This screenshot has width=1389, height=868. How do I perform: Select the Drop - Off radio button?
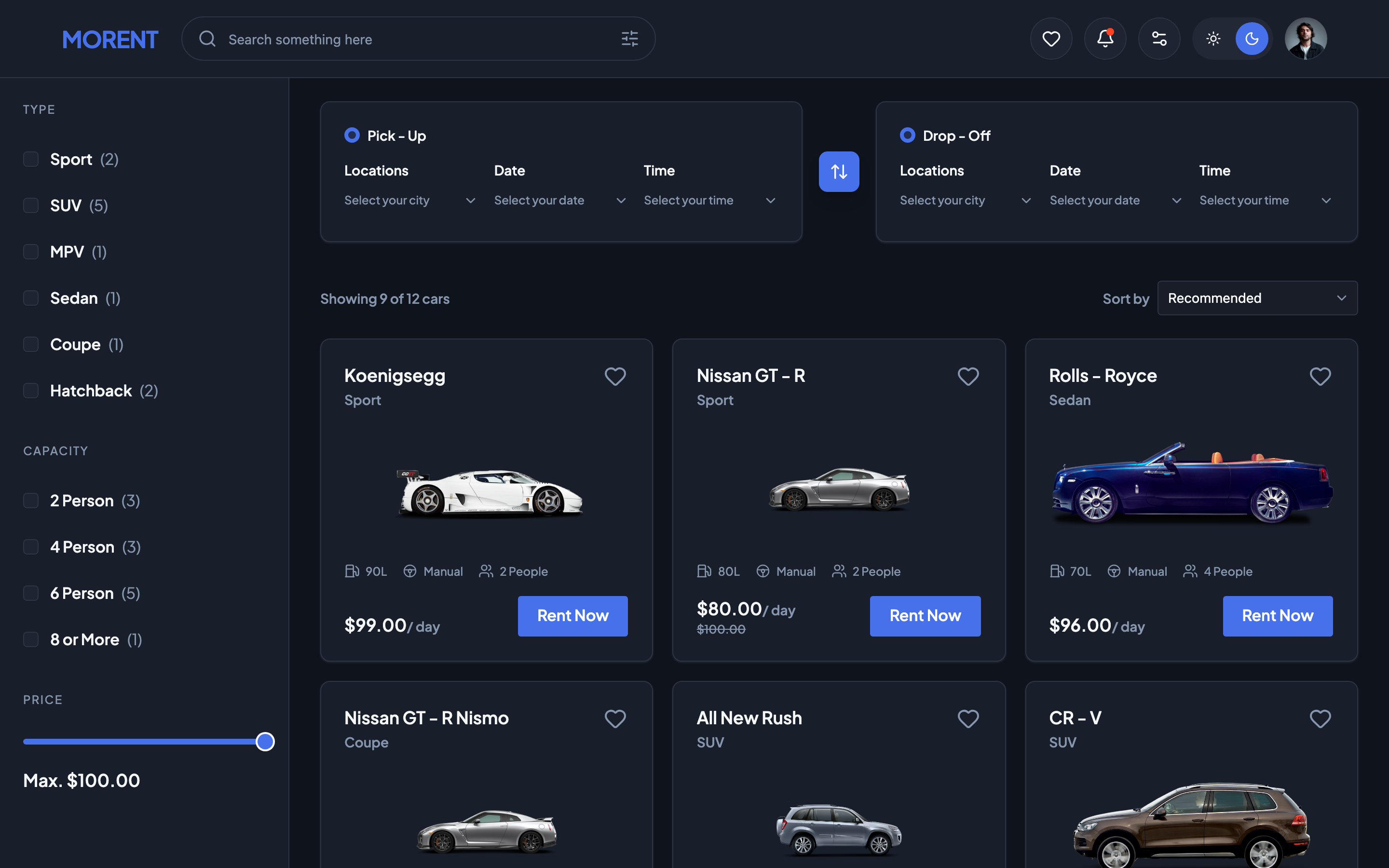908,135
